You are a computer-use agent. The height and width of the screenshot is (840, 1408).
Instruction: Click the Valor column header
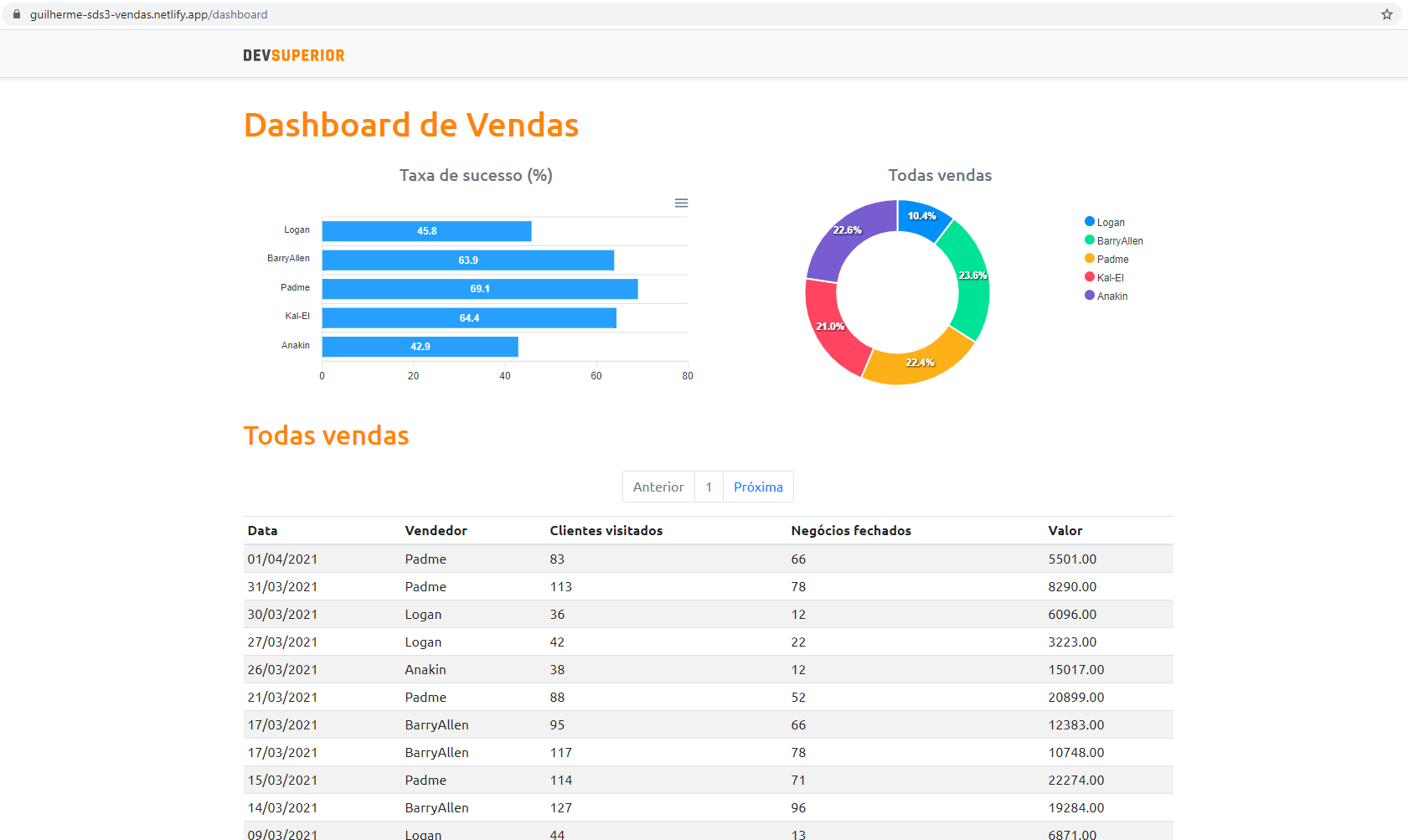1065,530
